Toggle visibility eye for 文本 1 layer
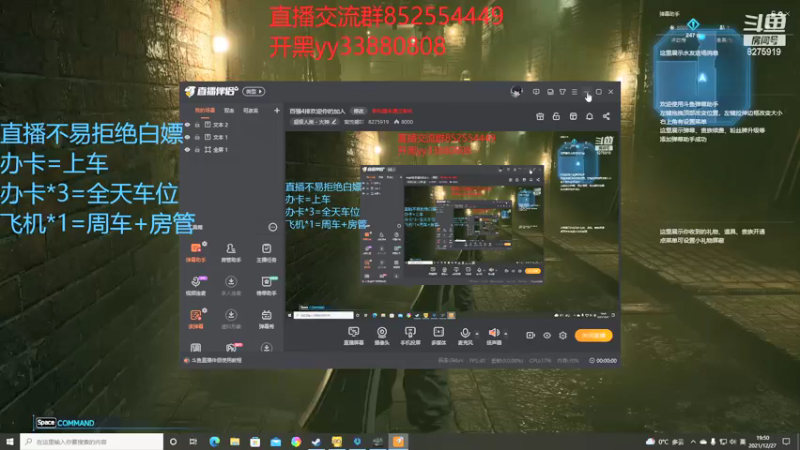This screenshot has height=450, width=800. coord(187,137)
